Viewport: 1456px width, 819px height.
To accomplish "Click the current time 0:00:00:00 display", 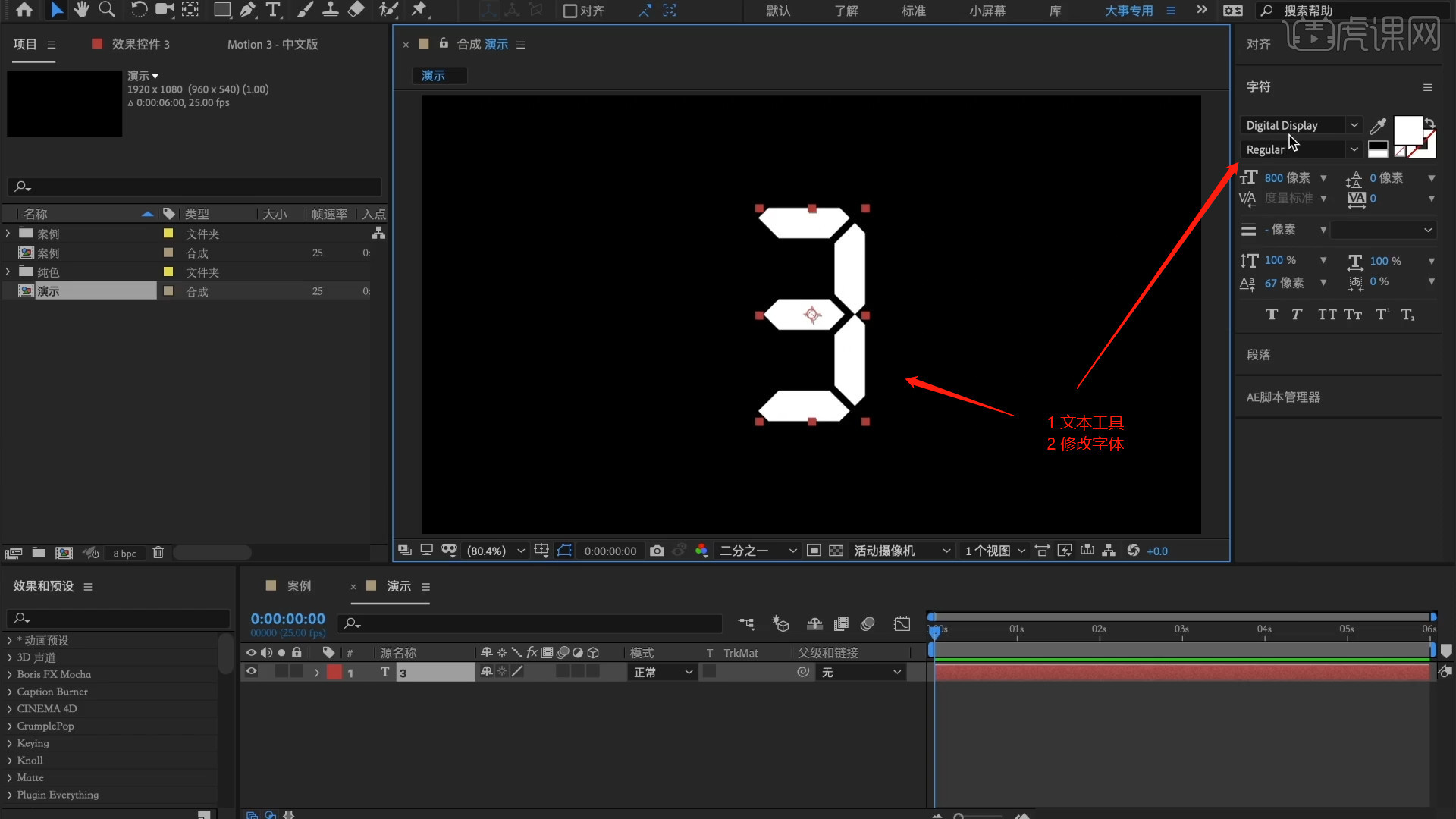I will [287, 619].
